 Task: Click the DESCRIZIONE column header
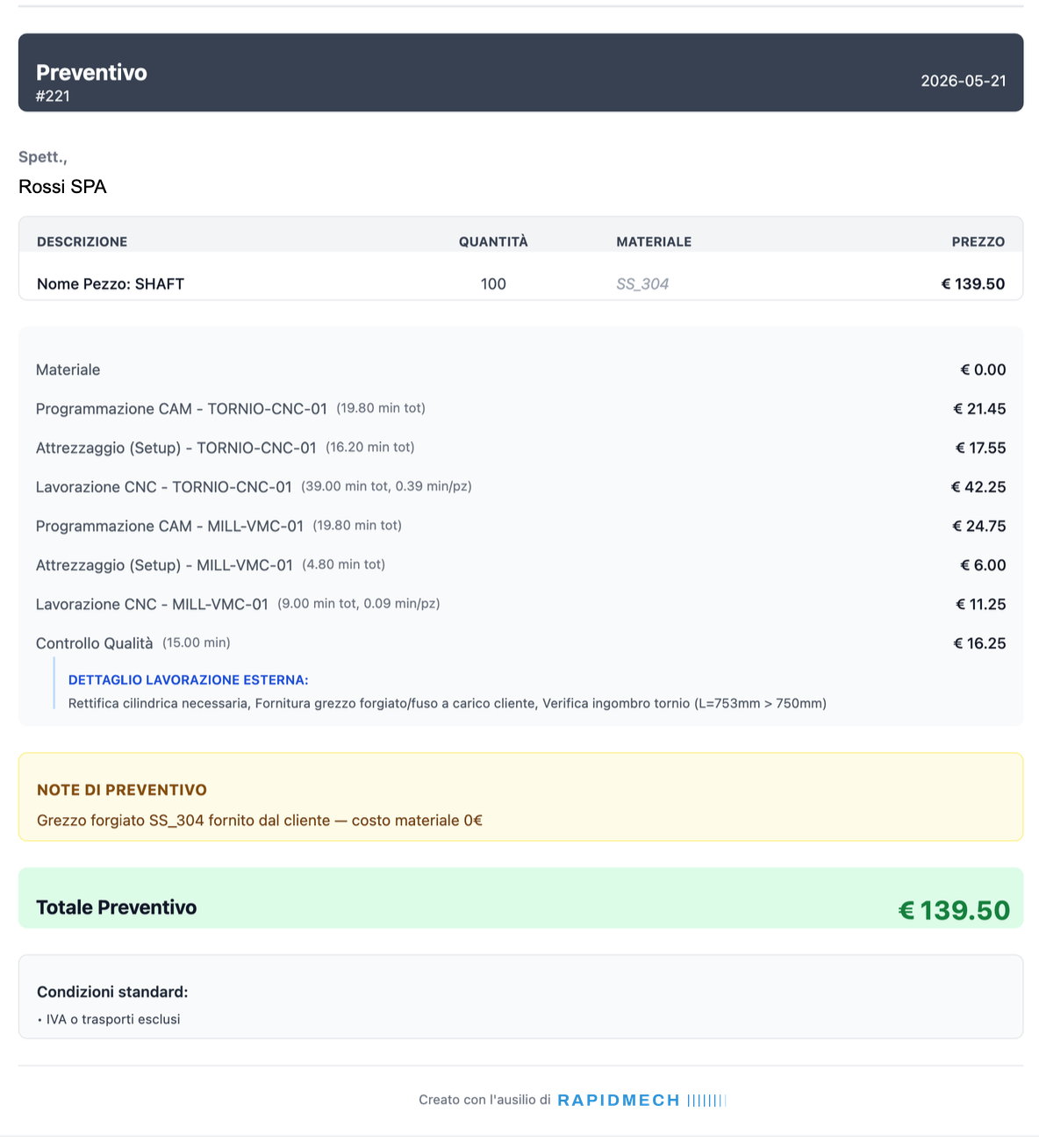pyautogui.click(x=82, y=241)
